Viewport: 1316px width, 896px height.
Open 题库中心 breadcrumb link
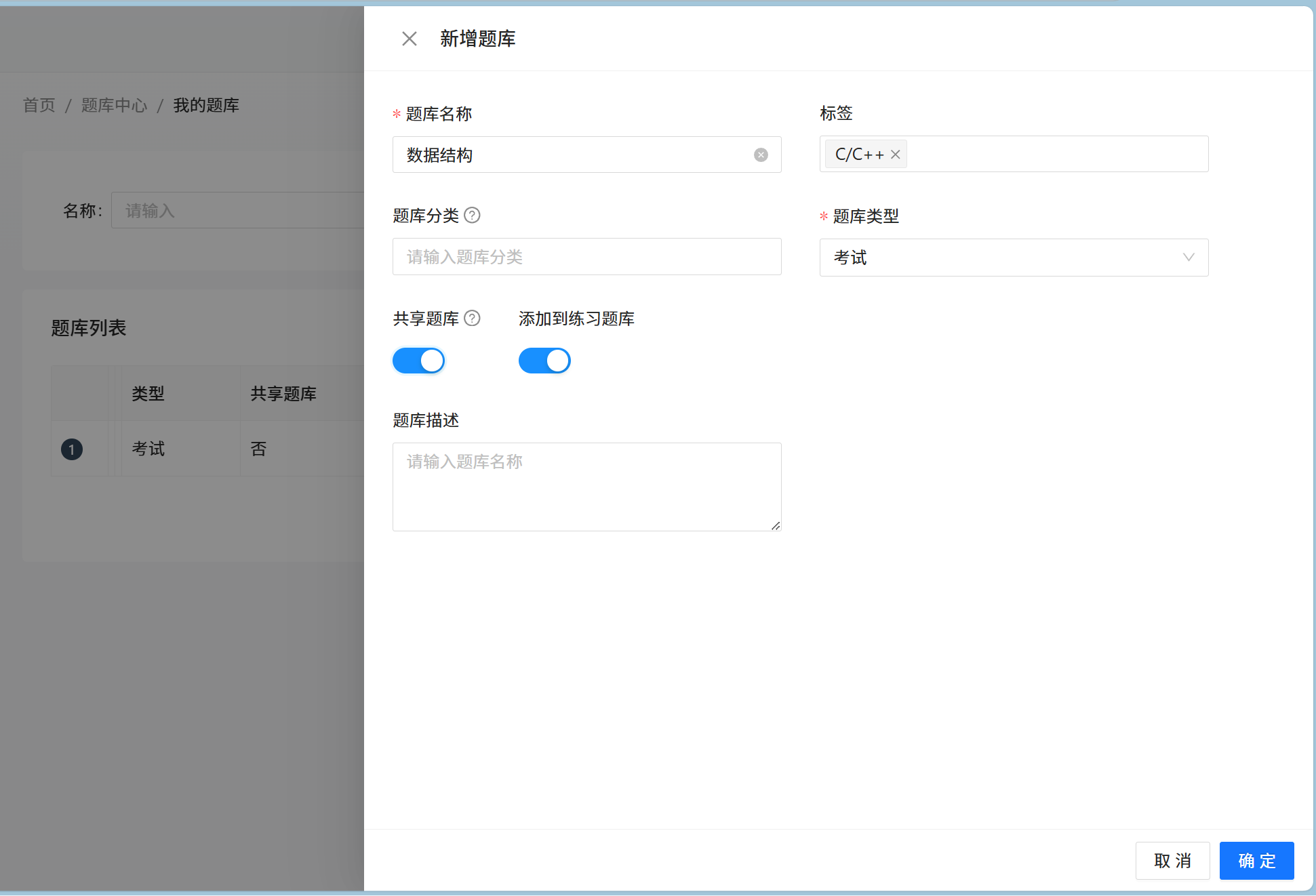click(x=114, y=106)
